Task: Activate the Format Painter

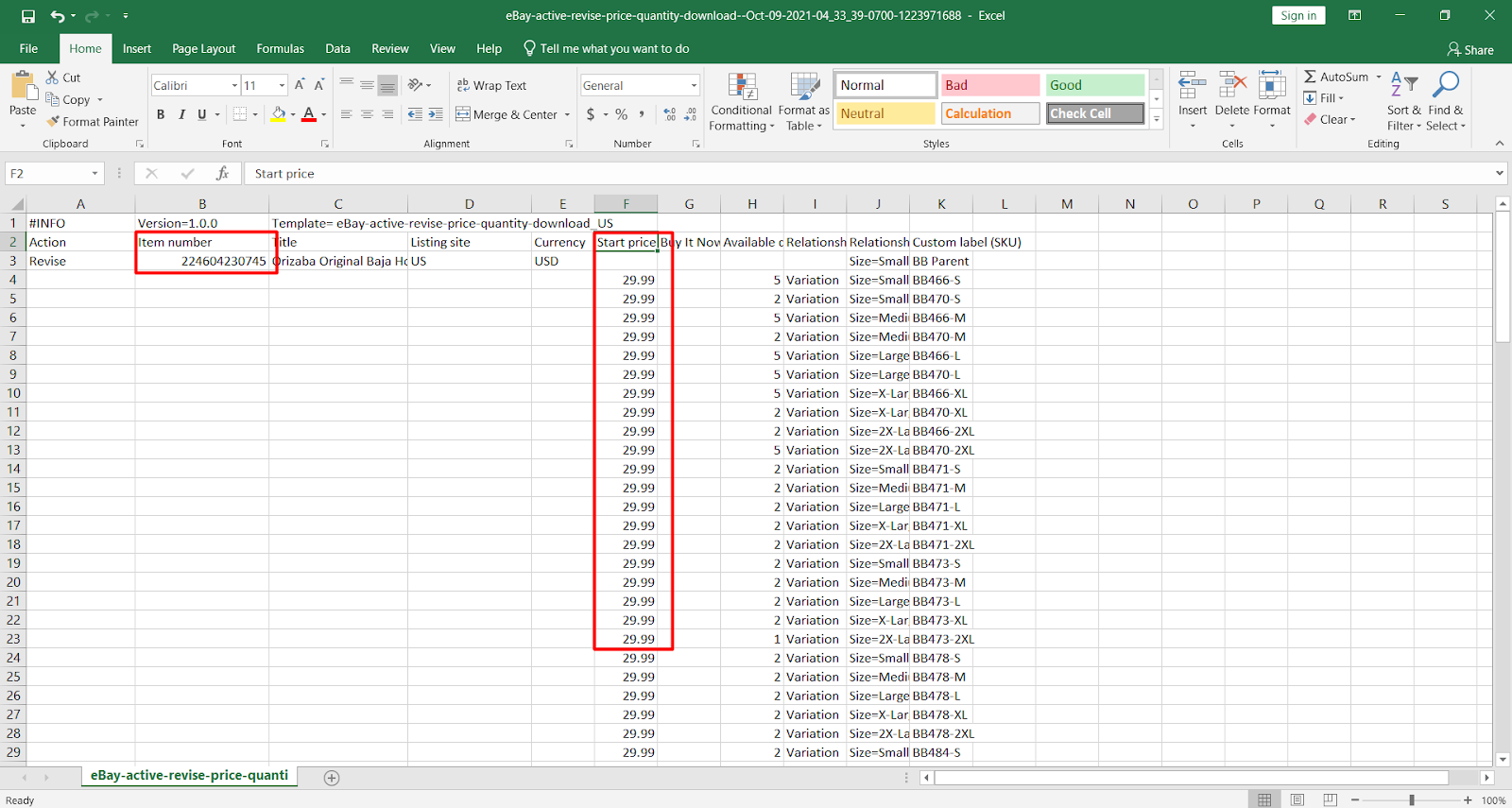Action: click(x=93, y=122)
